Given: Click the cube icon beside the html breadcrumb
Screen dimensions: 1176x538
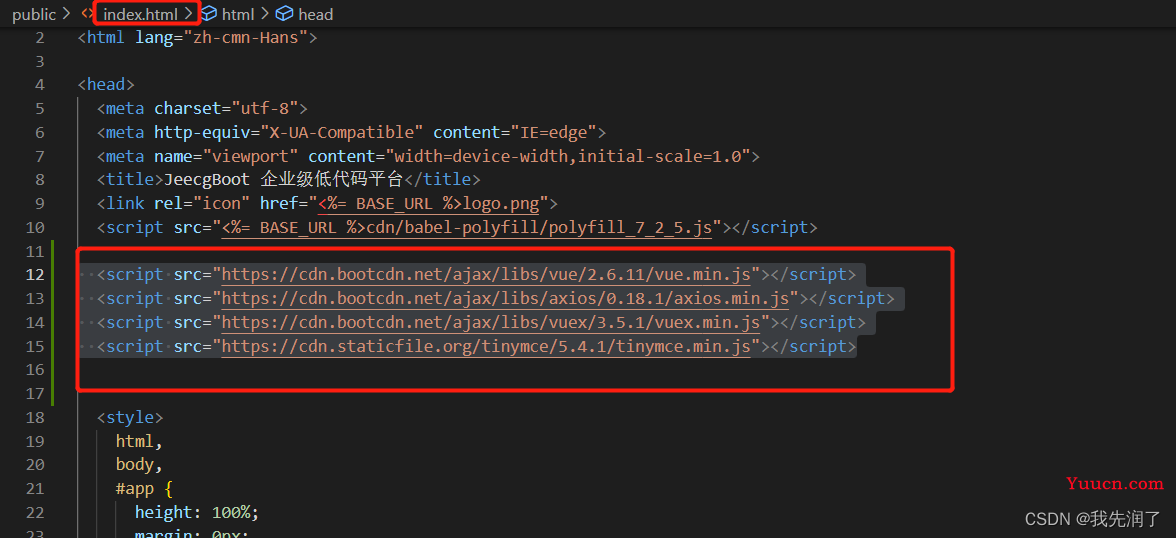Looking at the screenshot, I should 209,14.
